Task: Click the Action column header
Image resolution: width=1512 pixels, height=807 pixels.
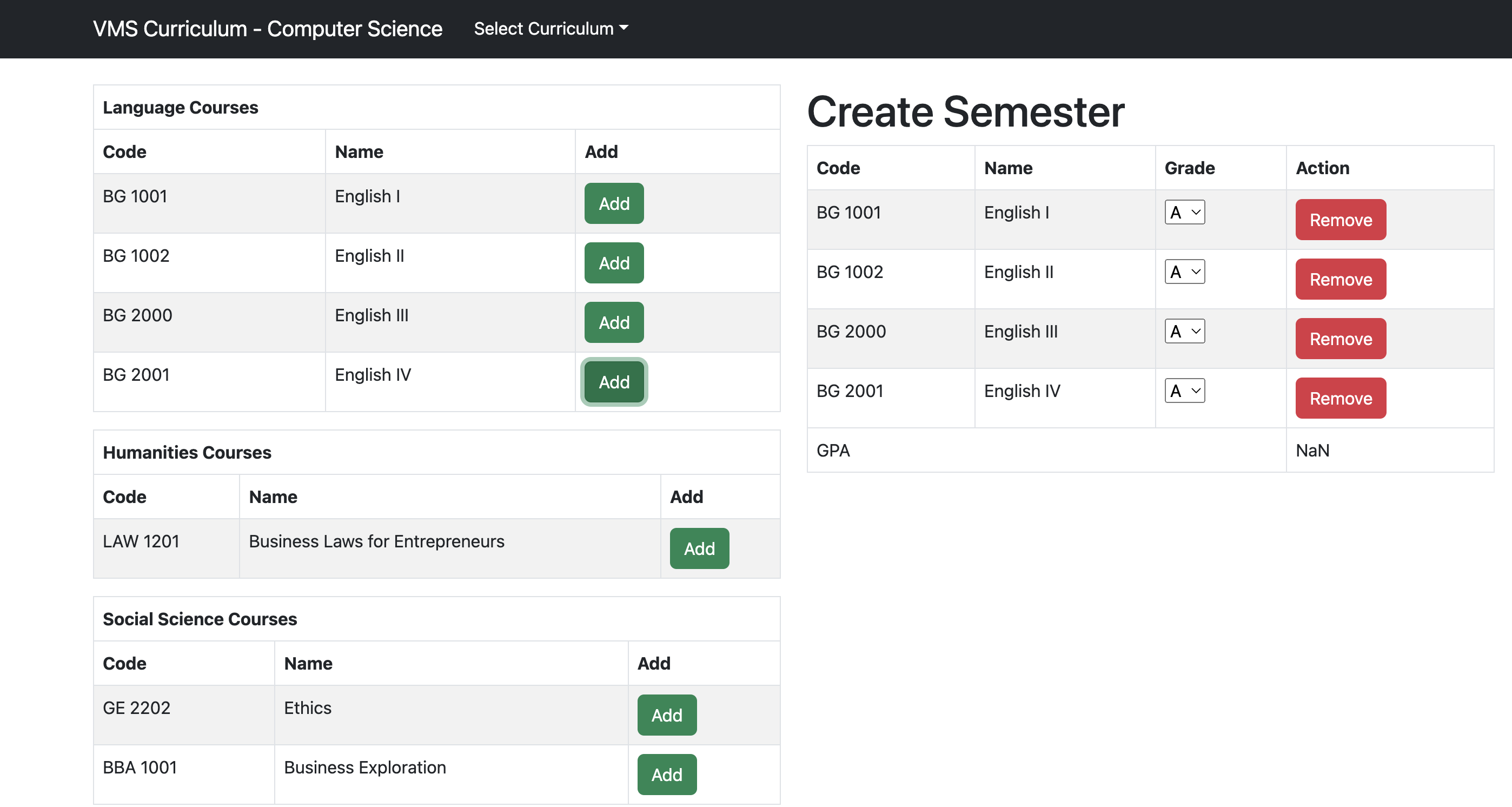Action: (1322, 168)
